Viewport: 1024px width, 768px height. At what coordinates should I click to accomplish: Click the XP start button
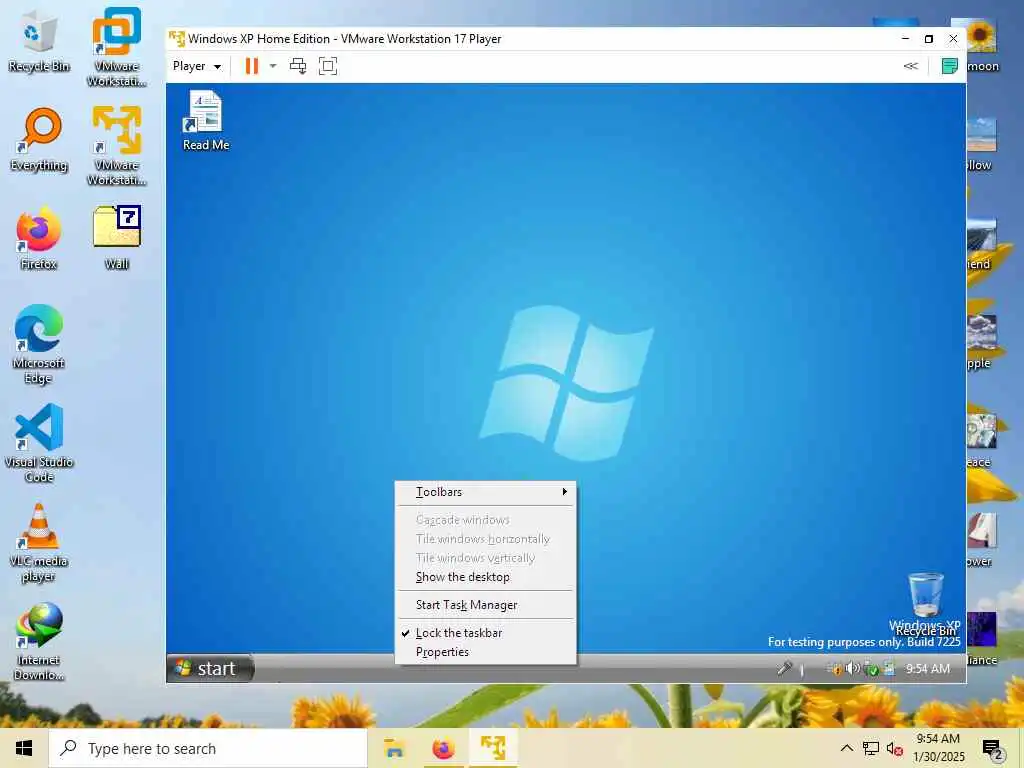click(x=210, y=668)
